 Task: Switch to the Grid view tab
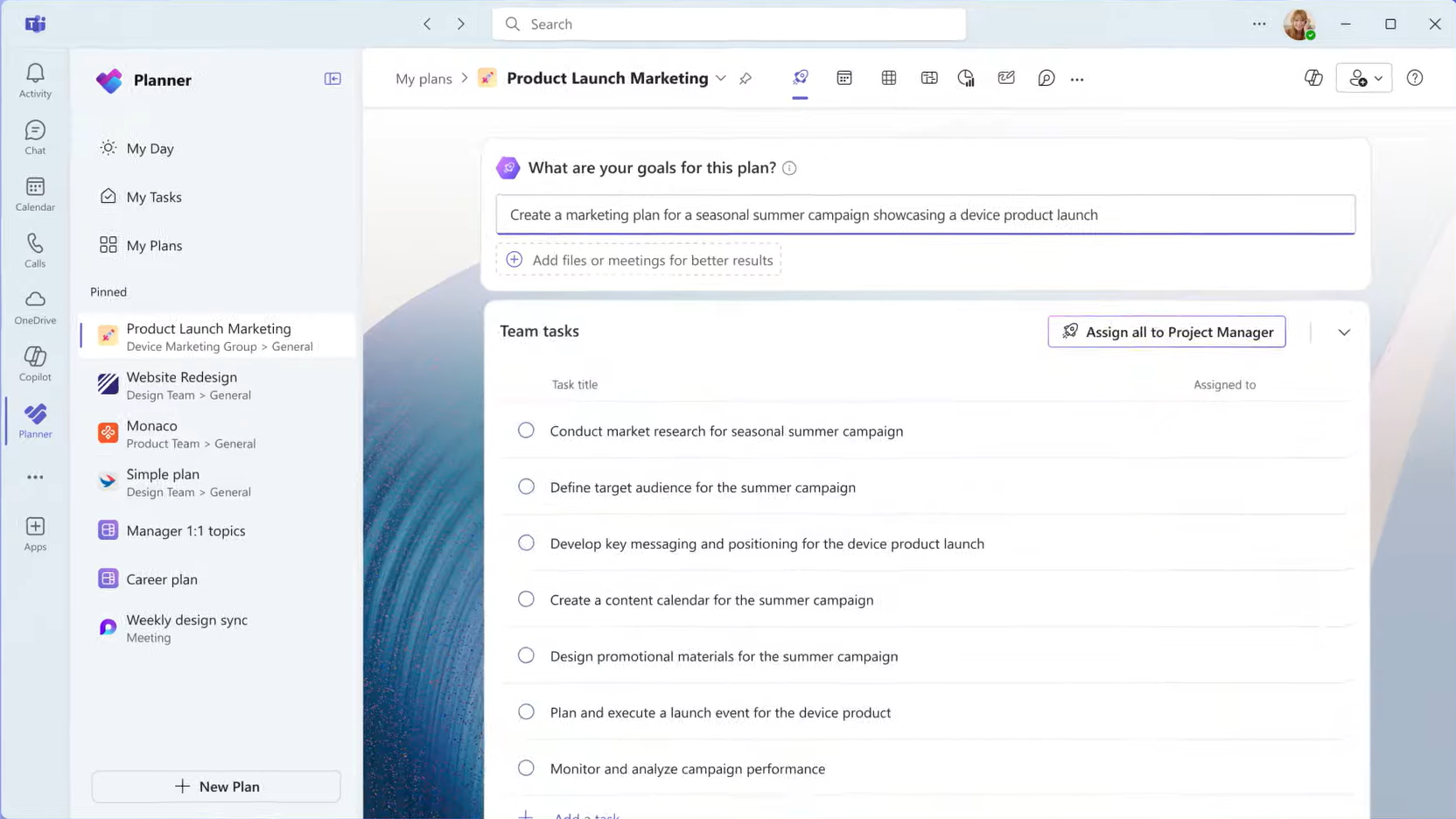(889, 78)
